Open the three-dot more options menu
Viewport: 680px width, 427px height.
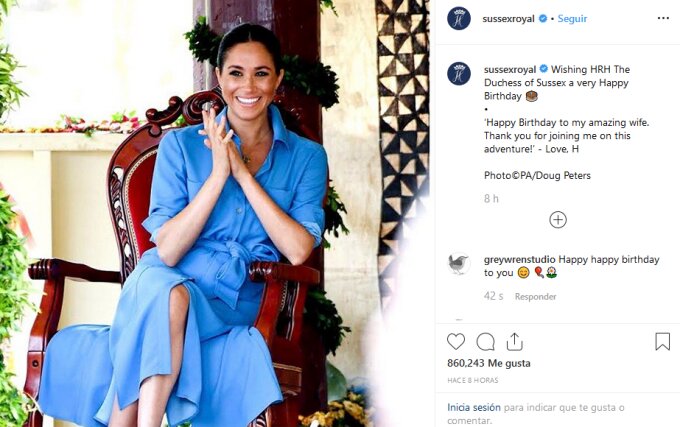tap(663, 18)
